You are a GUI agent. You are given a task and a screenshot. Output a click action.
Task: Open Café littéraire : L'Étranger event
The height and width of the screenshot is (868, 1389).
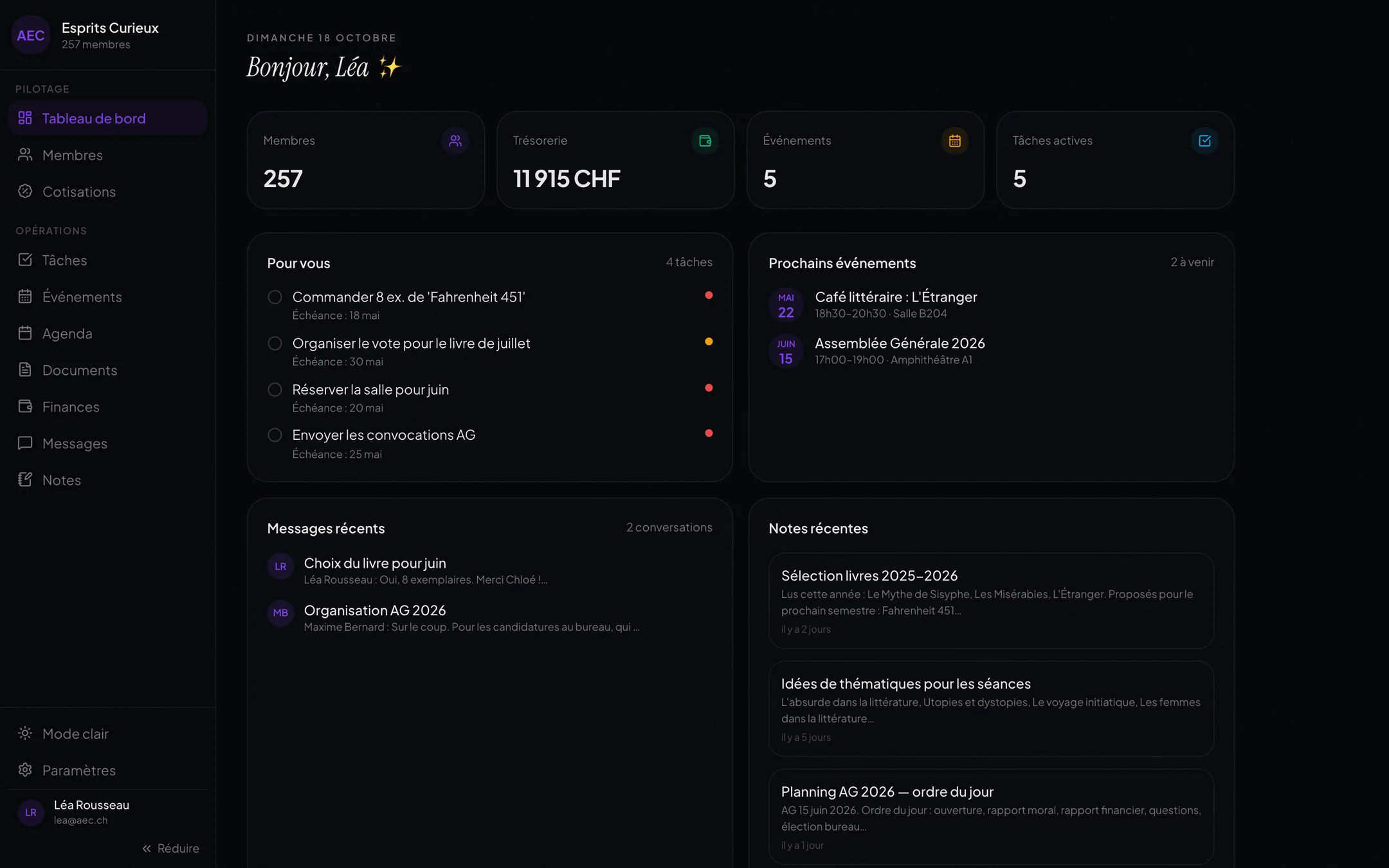[x=991, y=304]
